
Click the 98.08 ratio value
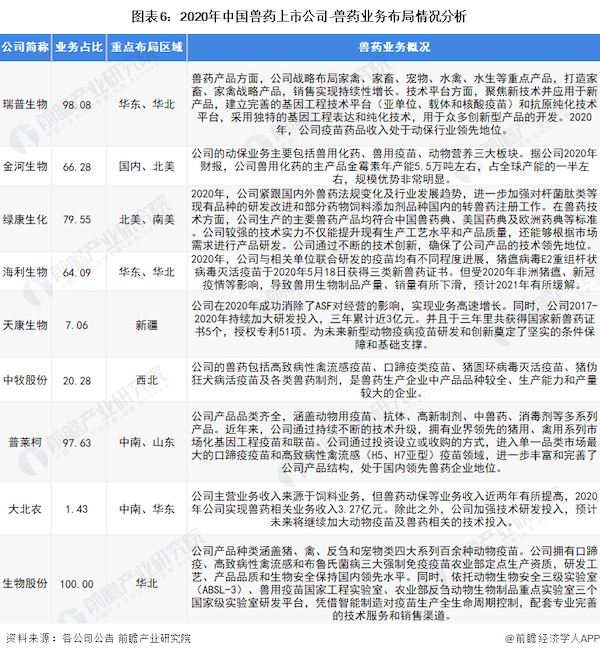pos(77,105)
